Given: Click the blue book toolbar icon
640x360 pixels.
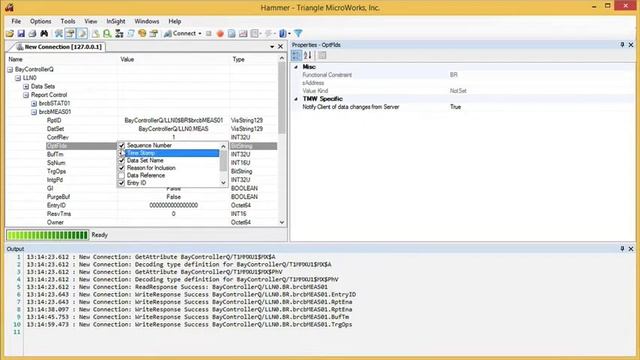Looking at the screenshot, I should tap(282, 33).
